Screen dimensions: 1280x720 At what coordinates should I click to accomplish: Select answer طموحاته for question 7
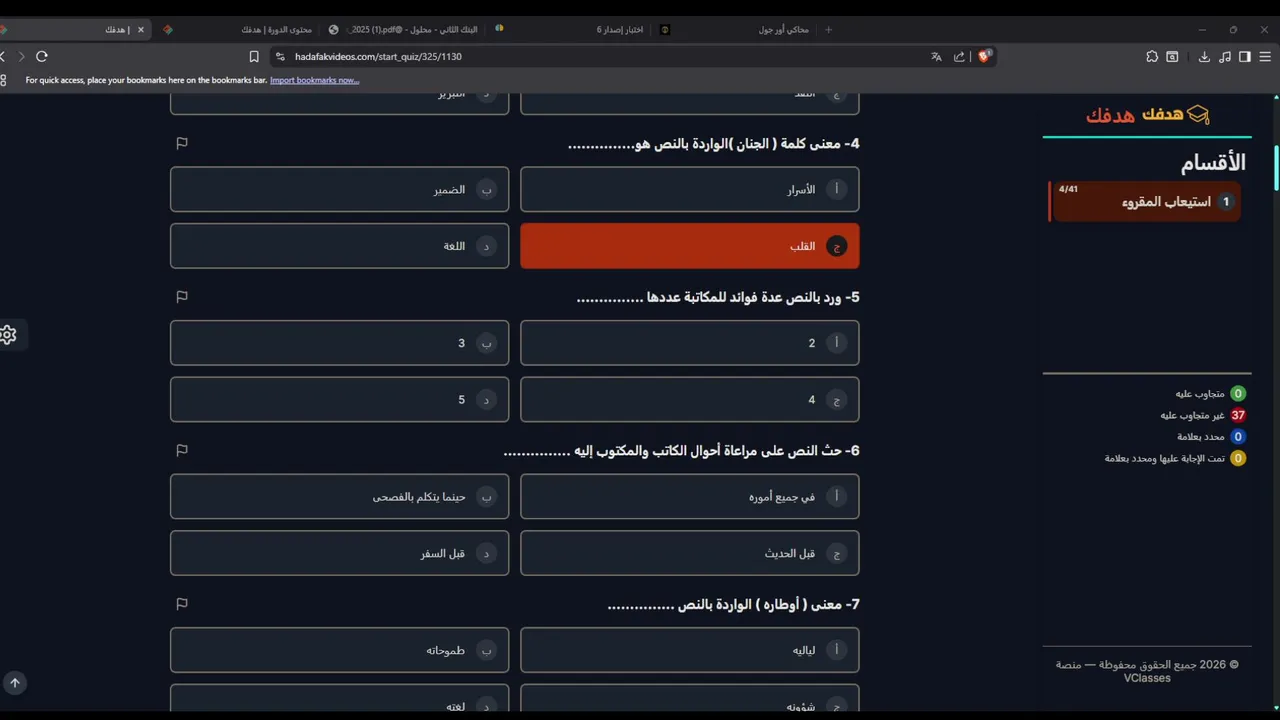340,650
